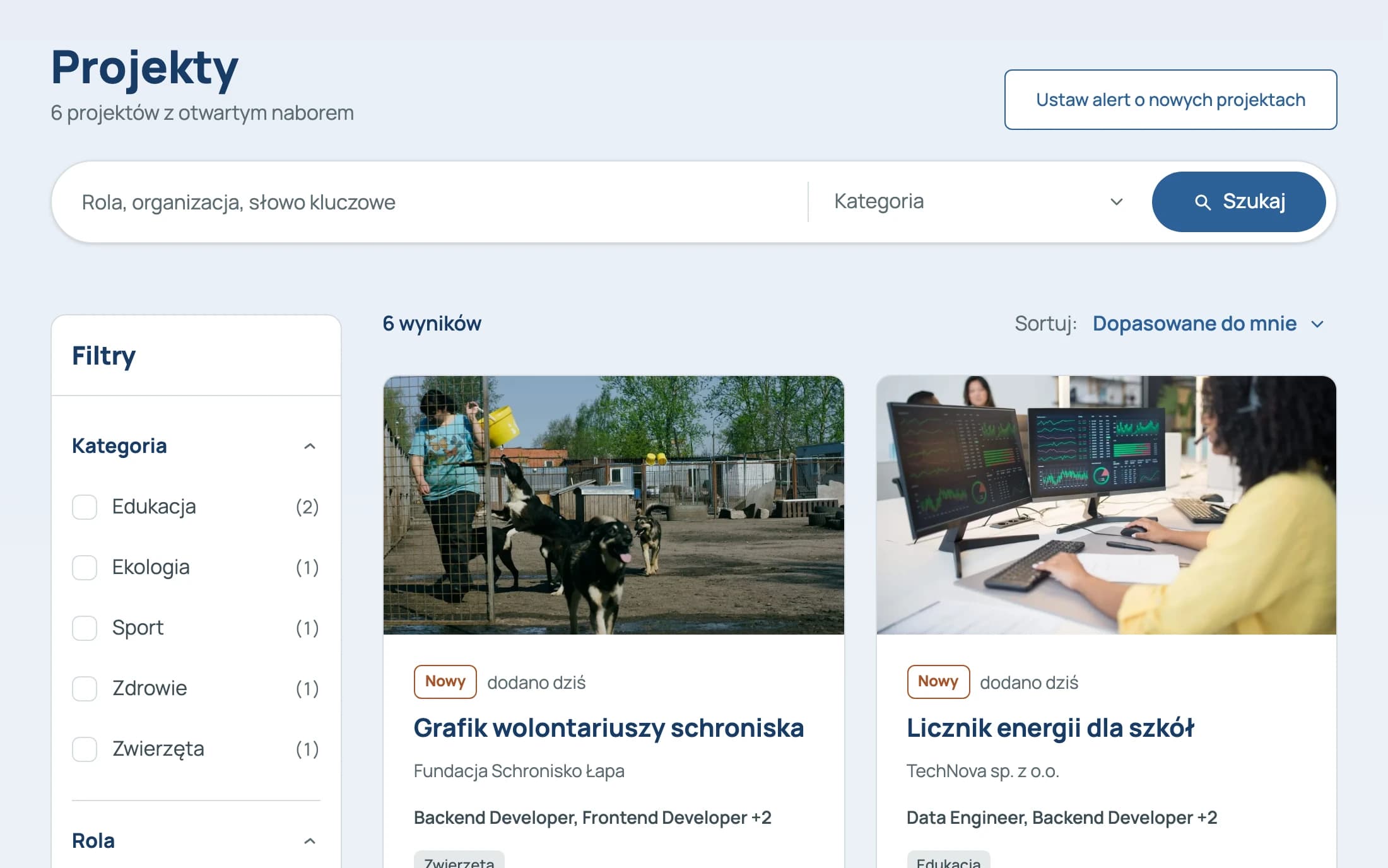Image resolution: width=1388 pixels, height=868 pixels.
Task: Click the Edukacja count (2)
Action: 307,507
